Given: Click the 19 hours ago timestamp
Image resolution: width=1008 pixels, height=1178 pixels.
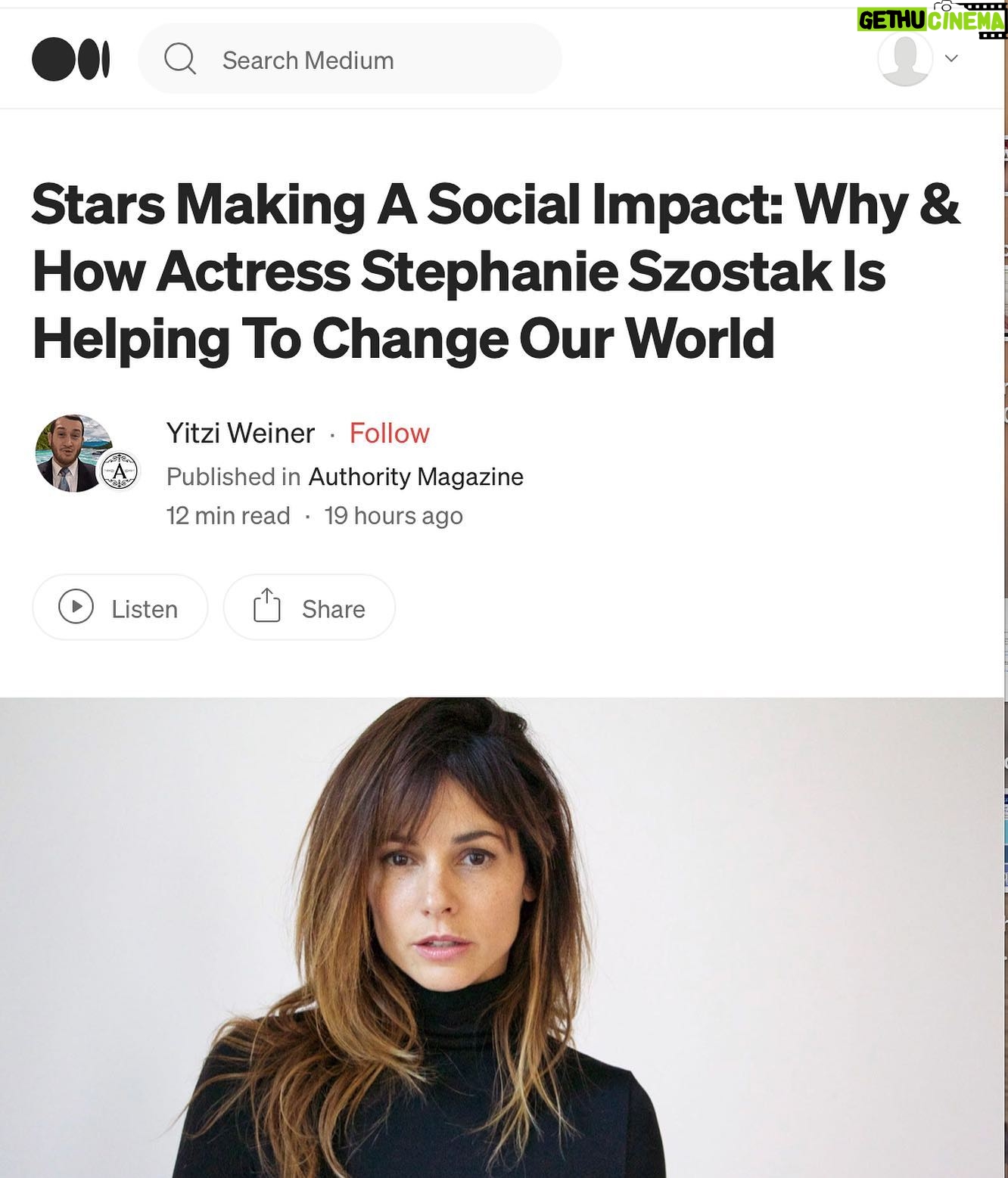Looking at the screenshot, I should (x=394, y=516).
